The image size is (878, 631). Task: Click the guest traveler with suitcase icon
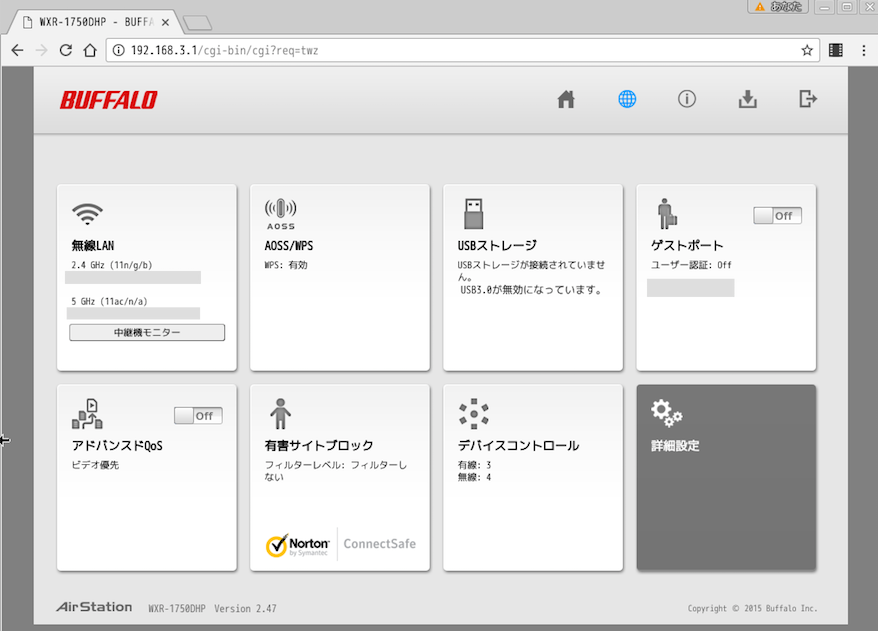point(667,214)
